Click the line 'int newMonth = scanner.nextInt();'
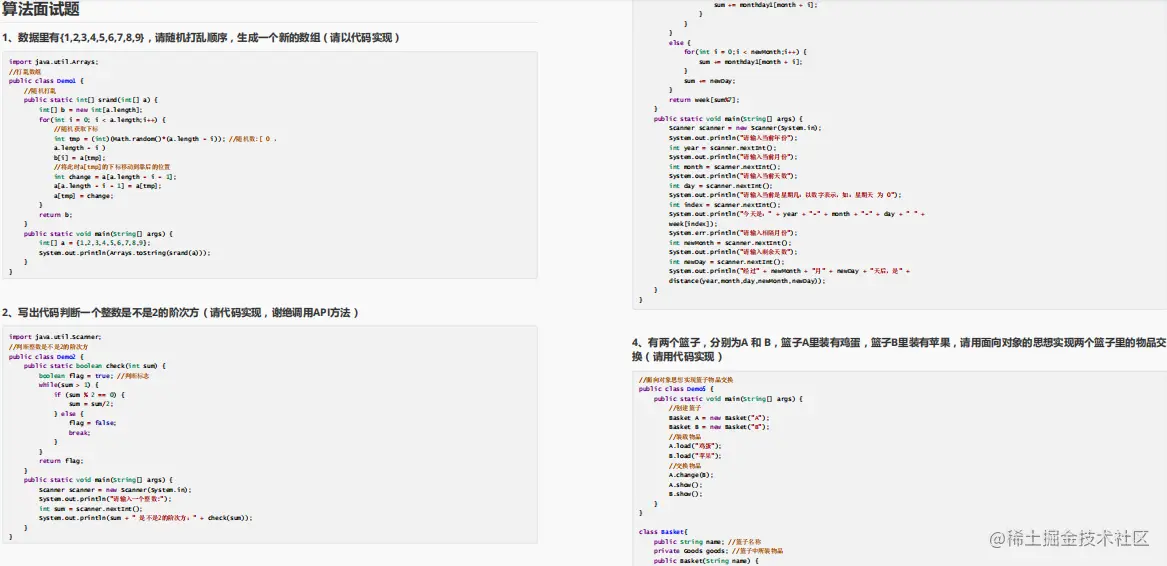 coord(730,243)
